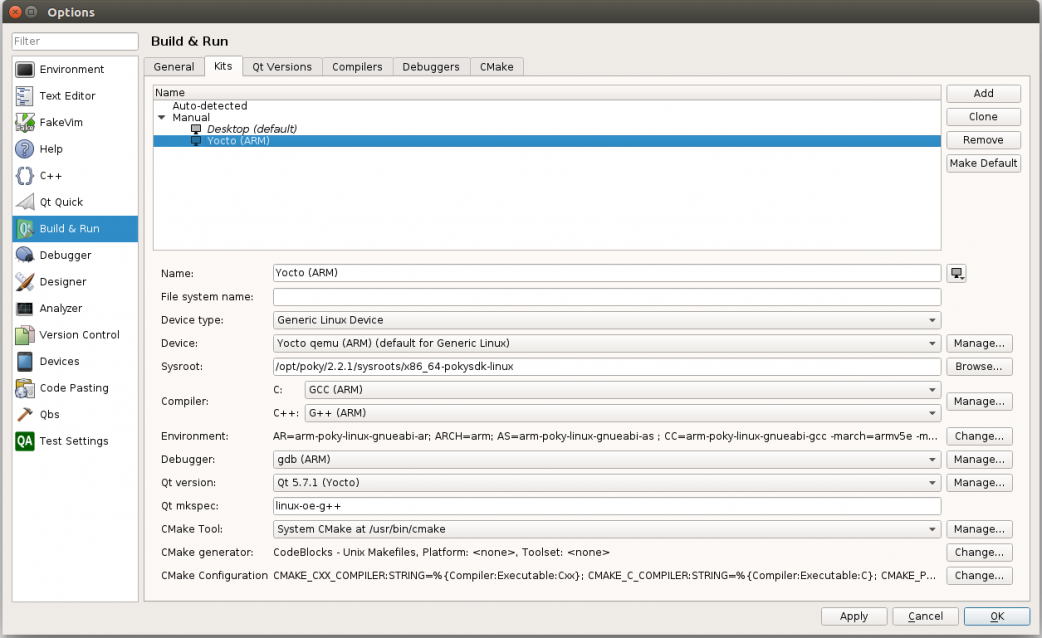
Task: Click the Make Default button
Action: [983, 163]
